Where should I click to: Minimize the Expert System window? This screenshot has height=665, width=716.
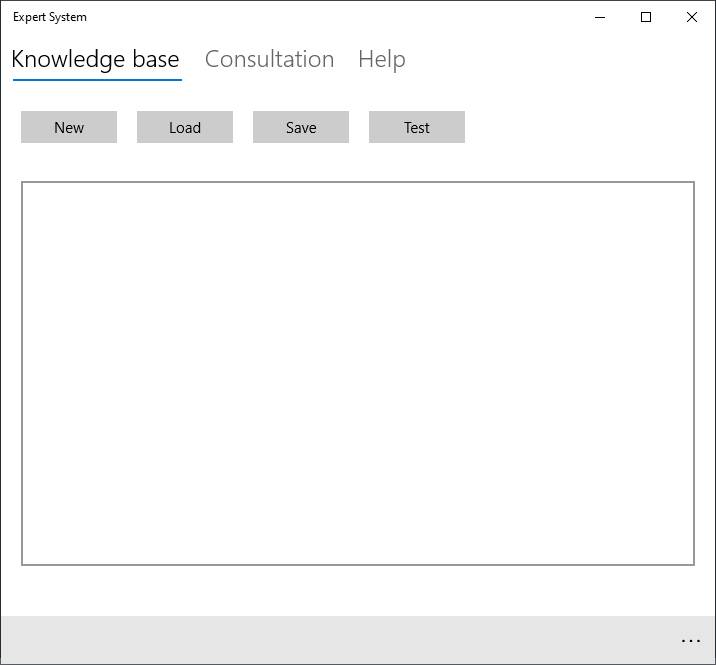pos(600,17)
